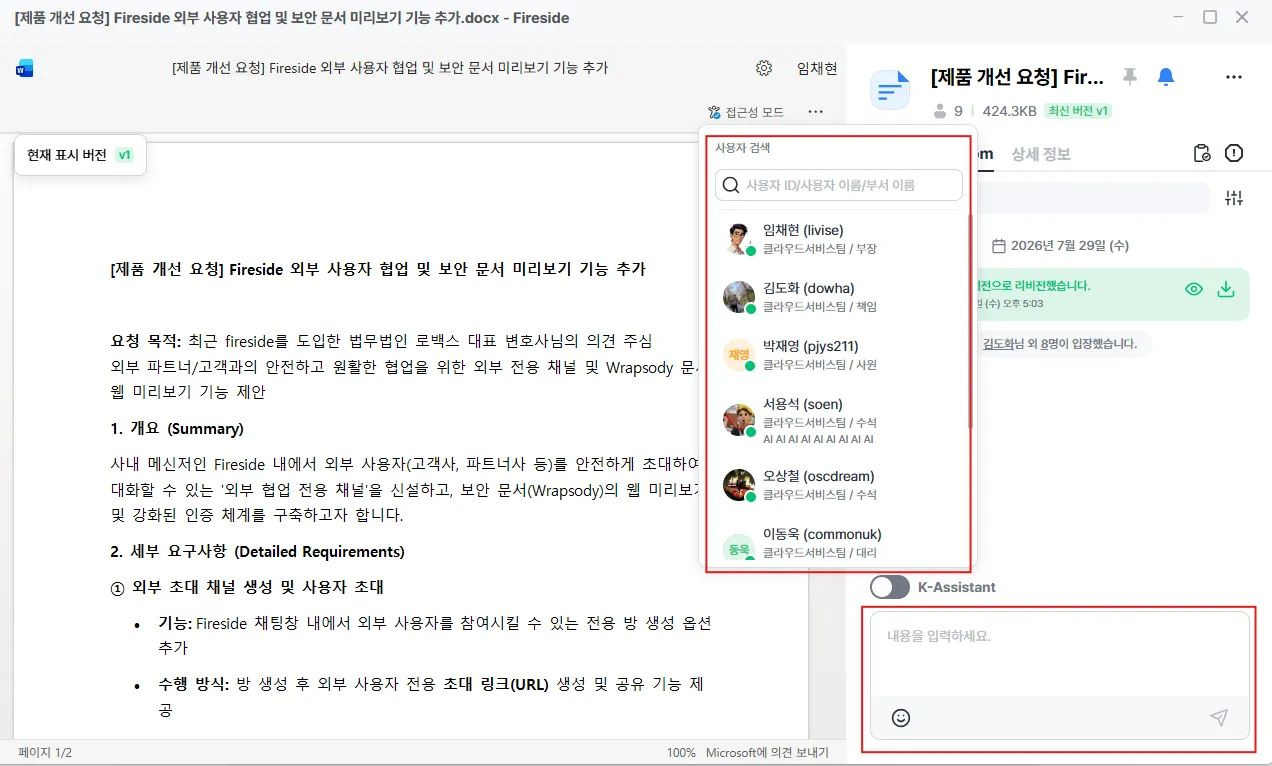Click the 최신 버전 v1 label
1272x766 pixels.
click(x=1078, y=111)
